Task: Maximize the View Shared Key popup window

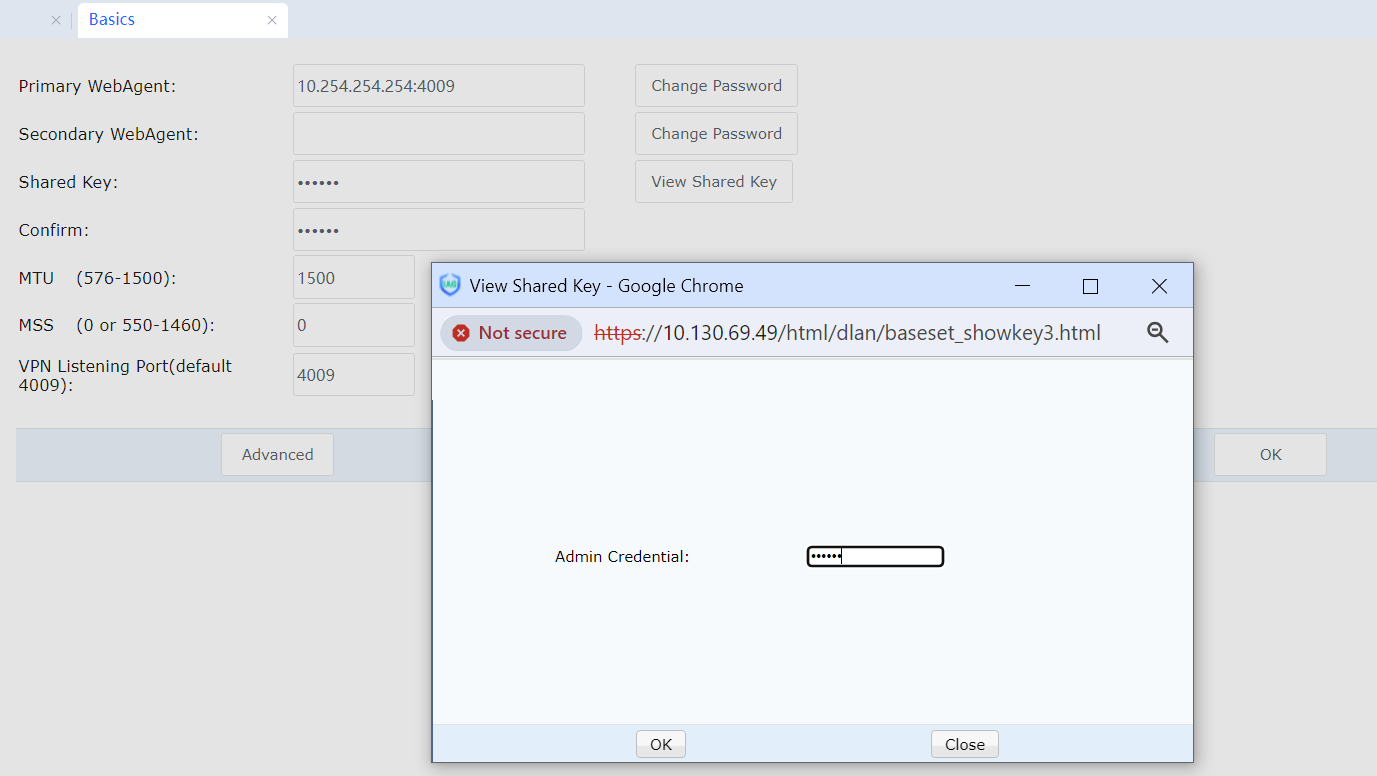Action: point(1090,286)
